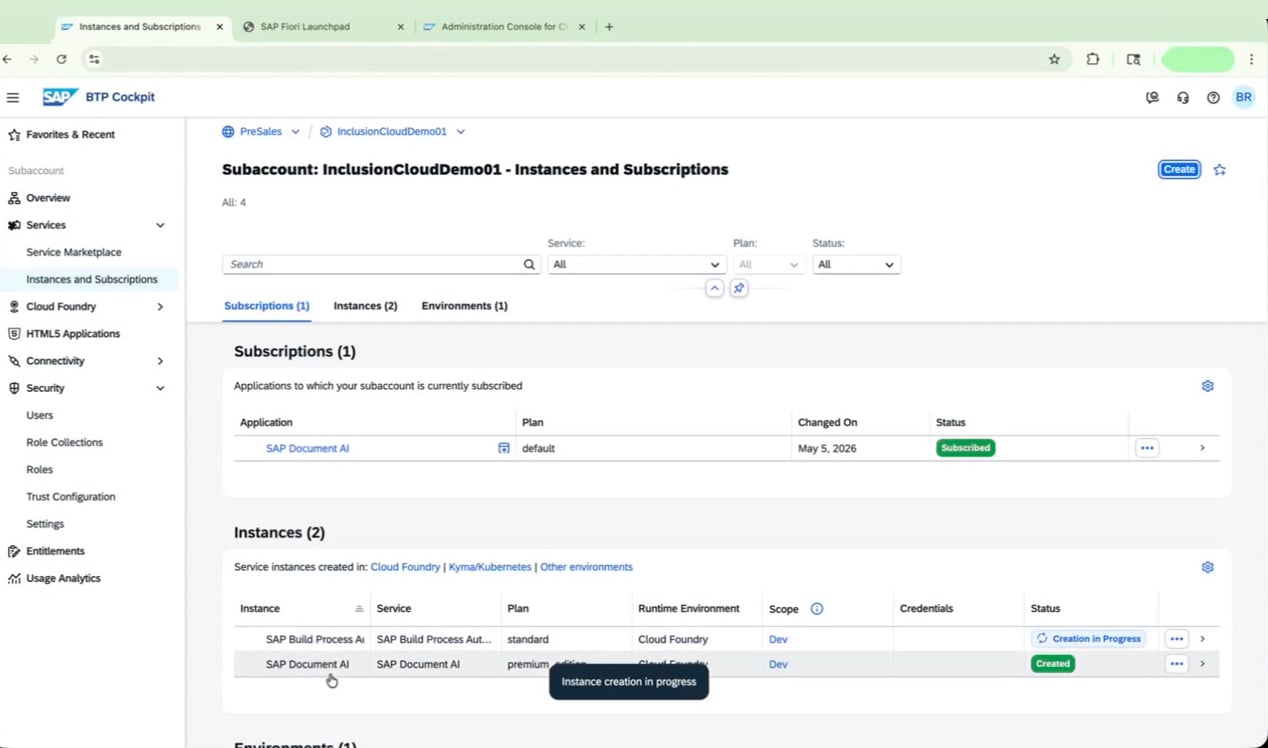This screenshot has height=748, width=1268.
Task: Open details arrow for SAP Document AI subscription
Action: (1202, 448)
